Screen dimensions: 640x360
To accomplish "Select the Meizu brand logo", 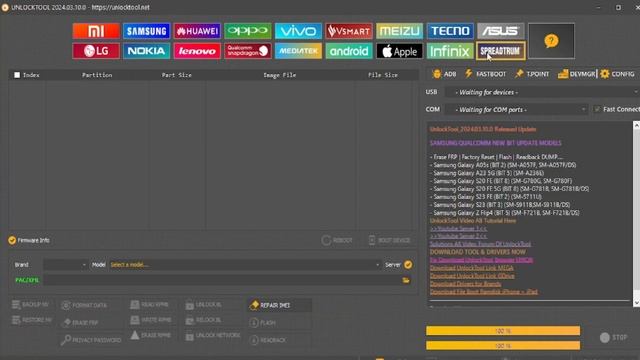I will tap(400, 31).
